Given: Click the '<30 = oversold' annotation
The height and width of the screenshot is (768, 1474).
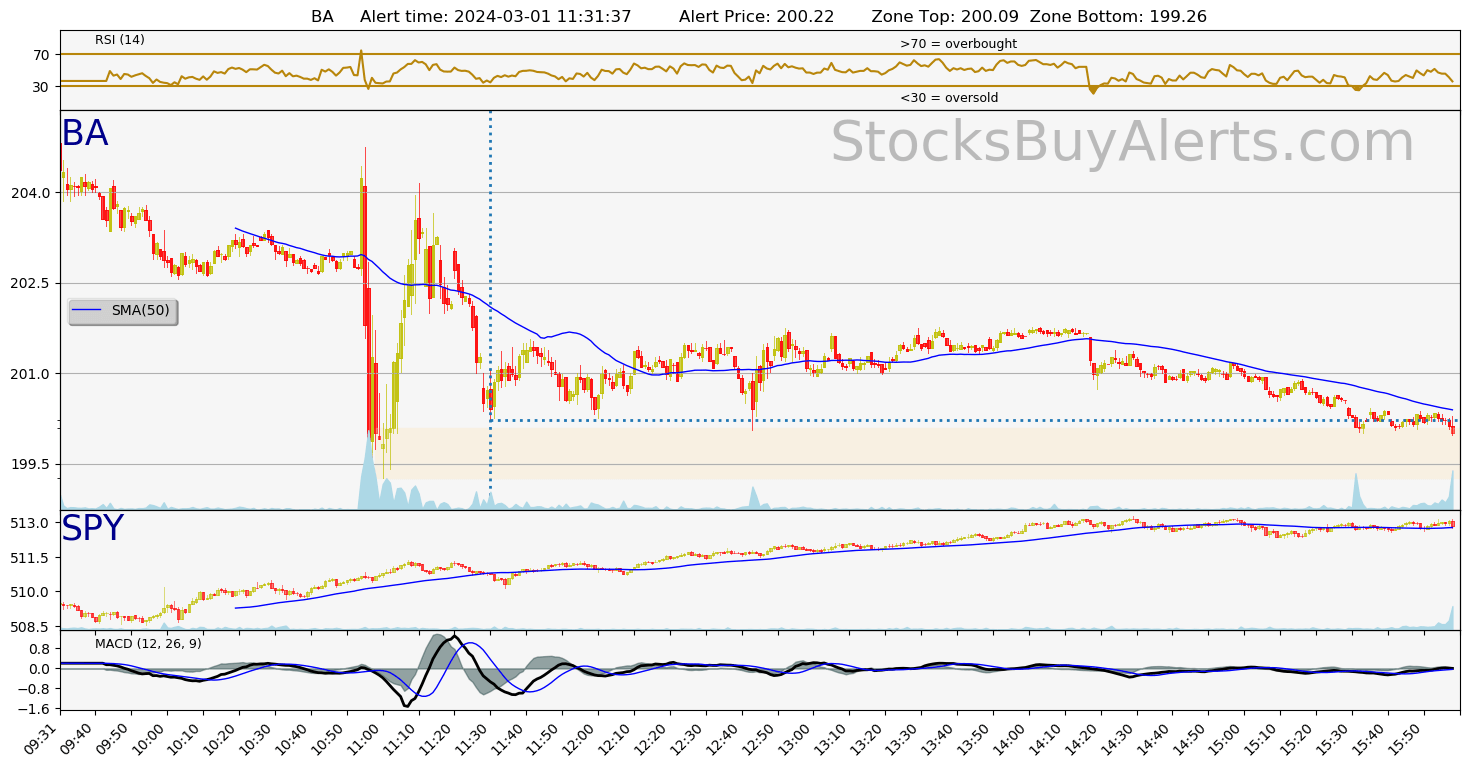Looking at the screenshot, I should pyautogui.click(x=949, y=98).
